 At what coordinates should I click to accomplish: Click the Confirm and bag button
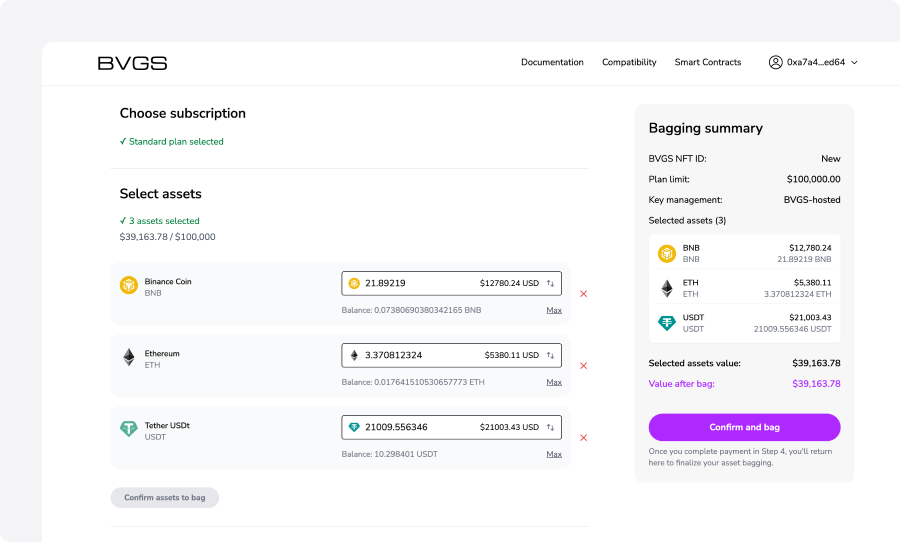click(744, 427)
